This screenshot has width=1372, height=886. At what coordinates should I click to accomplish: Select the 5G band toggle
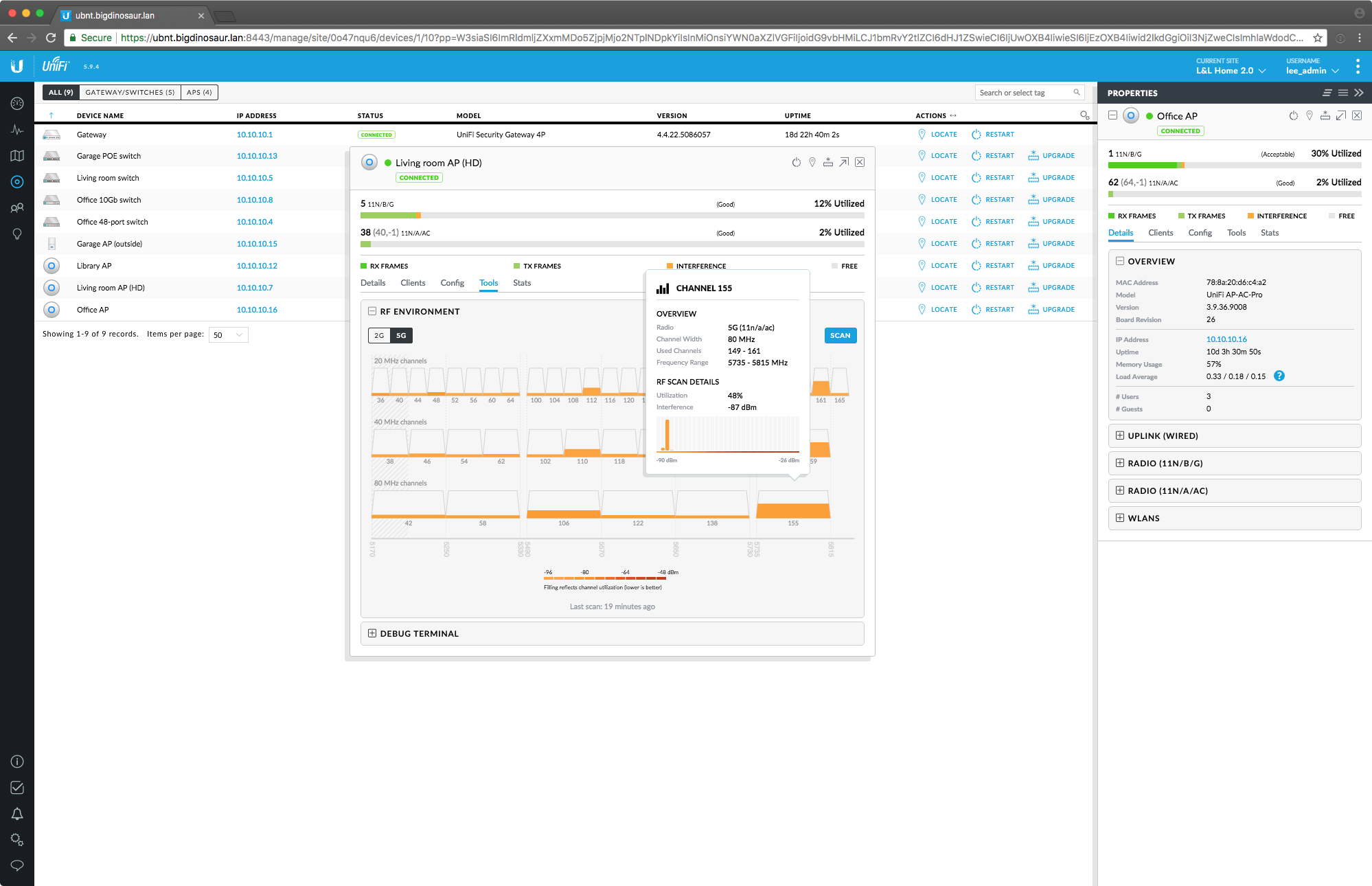click(x=401, y=335)
